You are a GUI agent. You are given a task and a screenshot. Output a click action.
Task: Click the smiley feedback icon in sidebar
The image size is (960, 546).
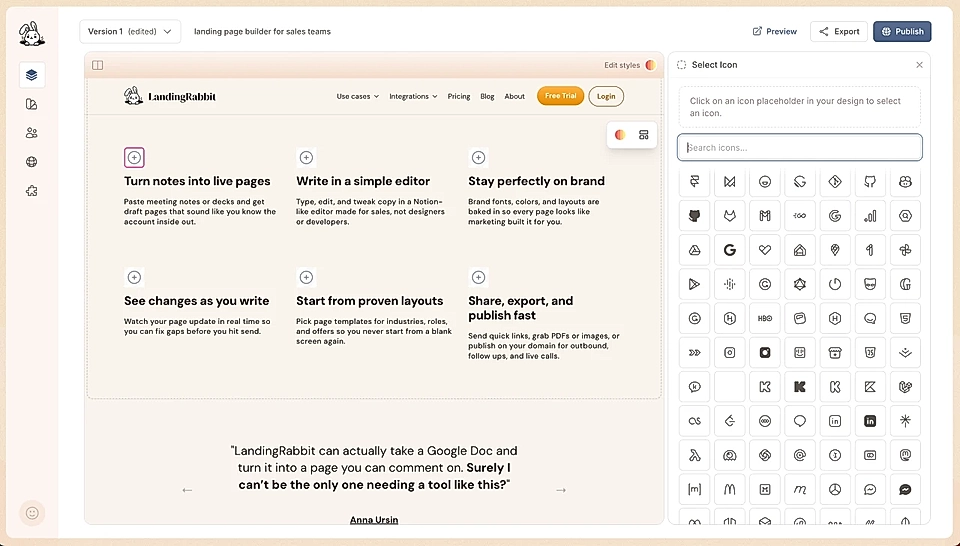tap(32, 513)
